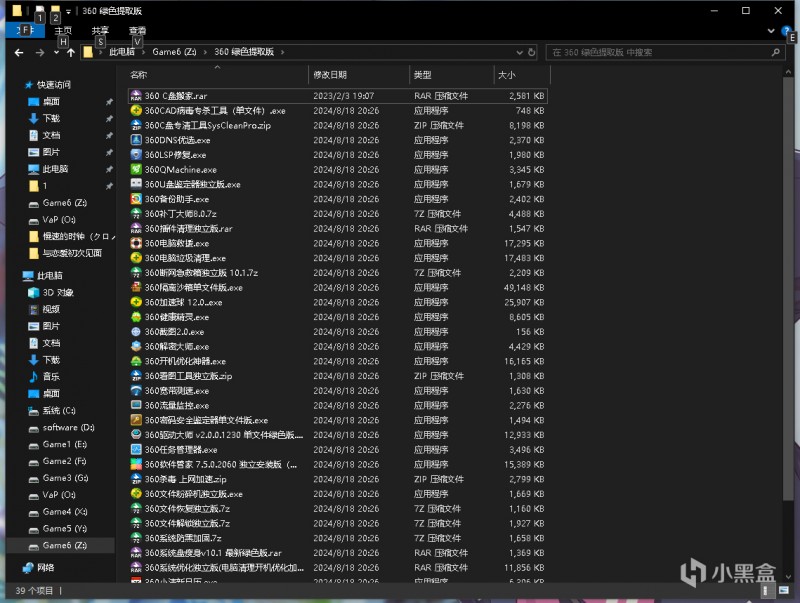This screenshot has width=800, height=603.
Task: Click the vertical scrollbar in file list
Action: click(x=788, y=289)
